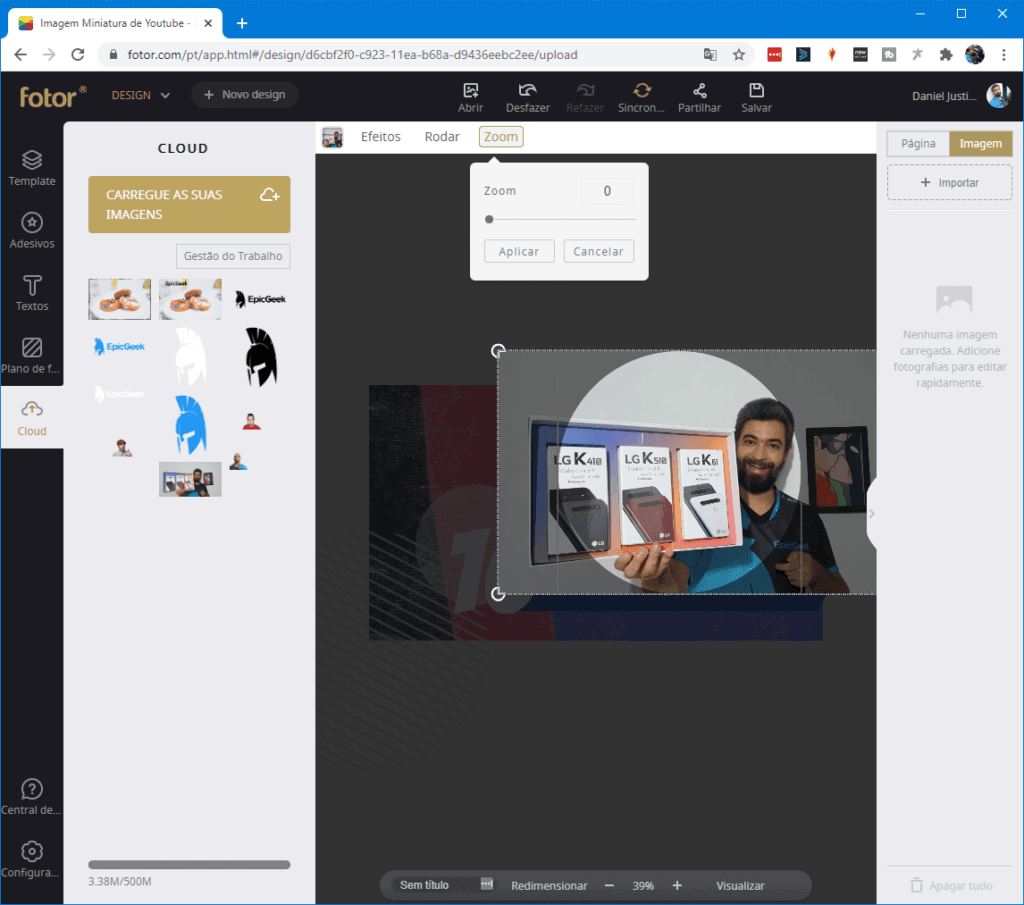Open the Adesivos stickers panel

coord(32,230)
